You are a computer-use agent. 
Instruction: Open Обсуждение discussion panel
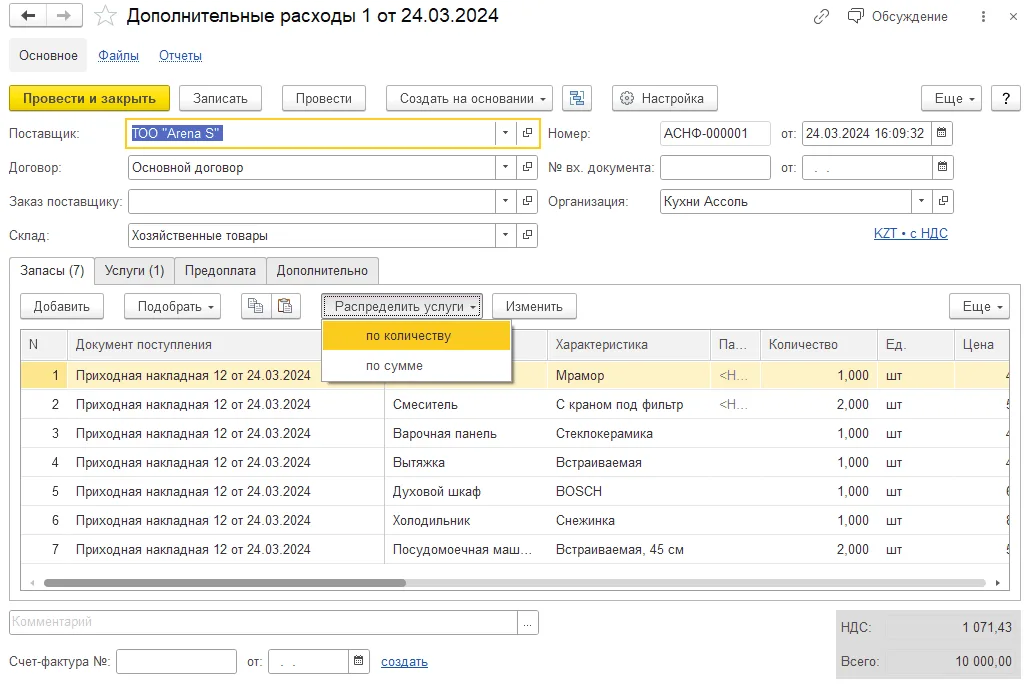click(x=898, y=16)
